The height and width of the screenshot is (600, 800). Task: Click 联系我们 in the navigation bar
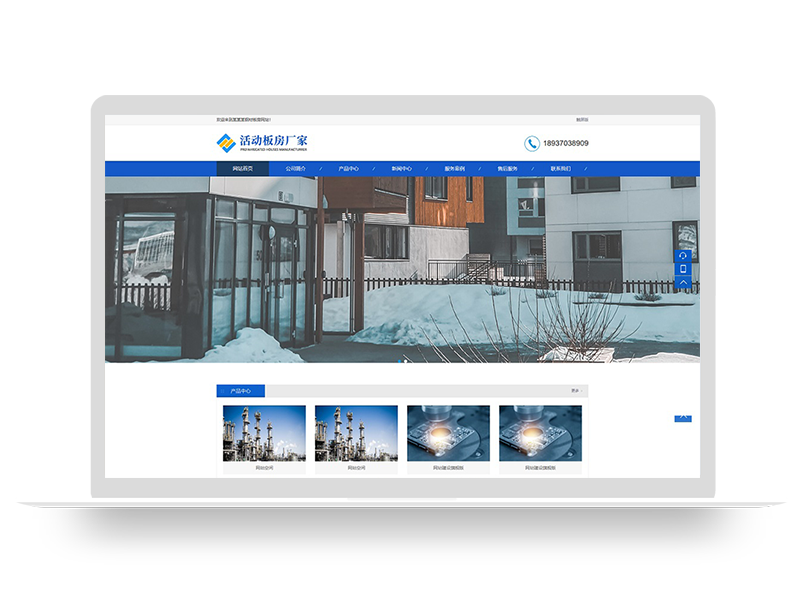pyautogui.click(x=560, y=169)
